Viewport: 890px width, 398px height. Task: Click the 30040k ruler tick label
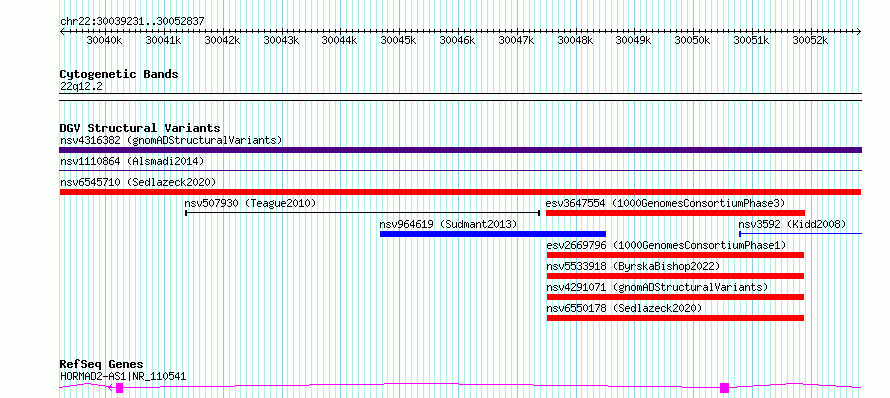point(104,41)
